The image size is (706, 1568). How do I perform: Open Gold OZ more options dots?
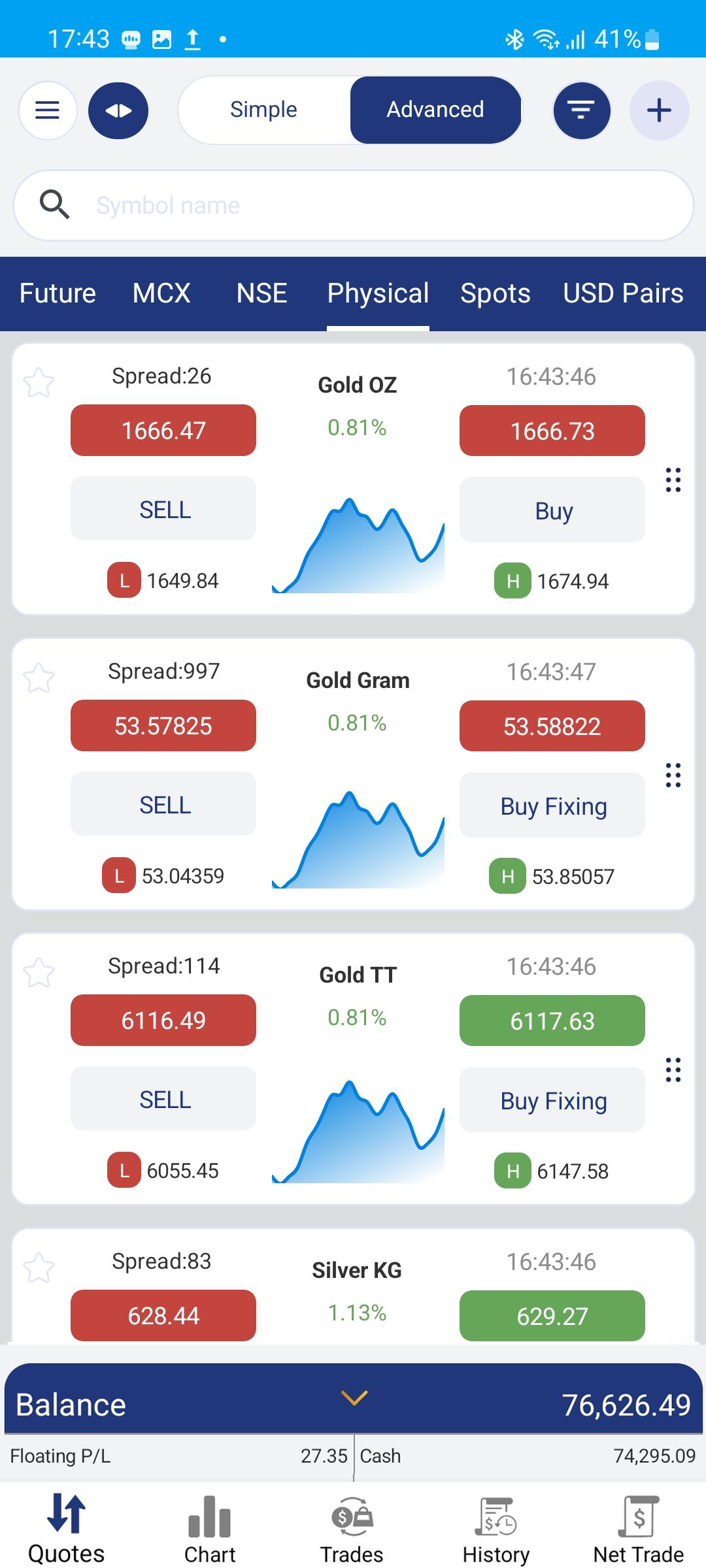(673, 480)
